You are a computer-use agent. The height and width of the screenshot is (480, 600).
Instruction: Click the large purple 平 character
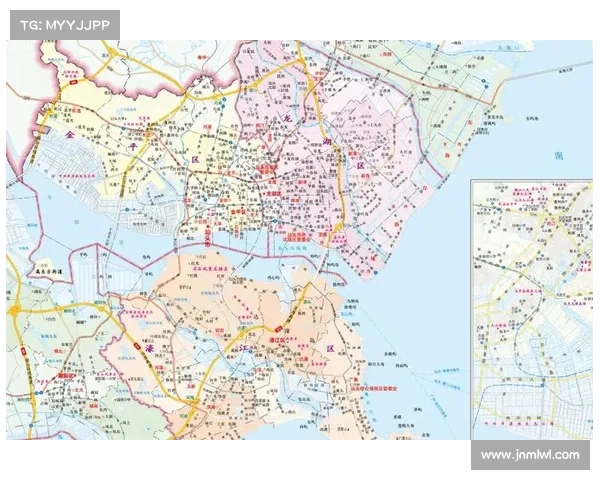(x=136, y=147)
